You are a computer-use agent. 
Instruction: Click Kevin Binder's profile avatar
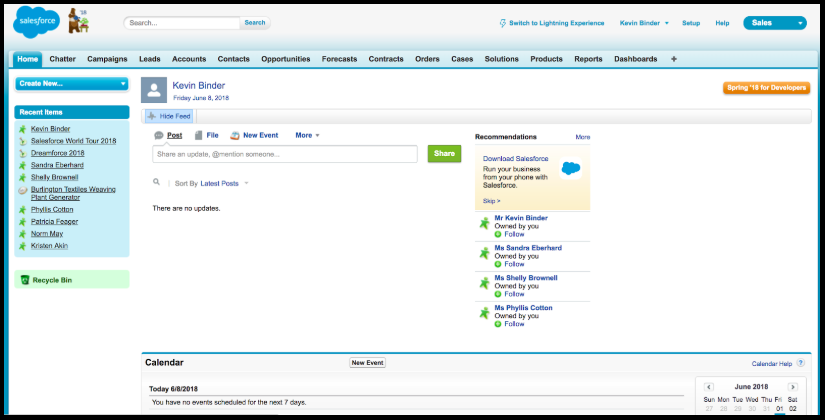tap(154, 90)
